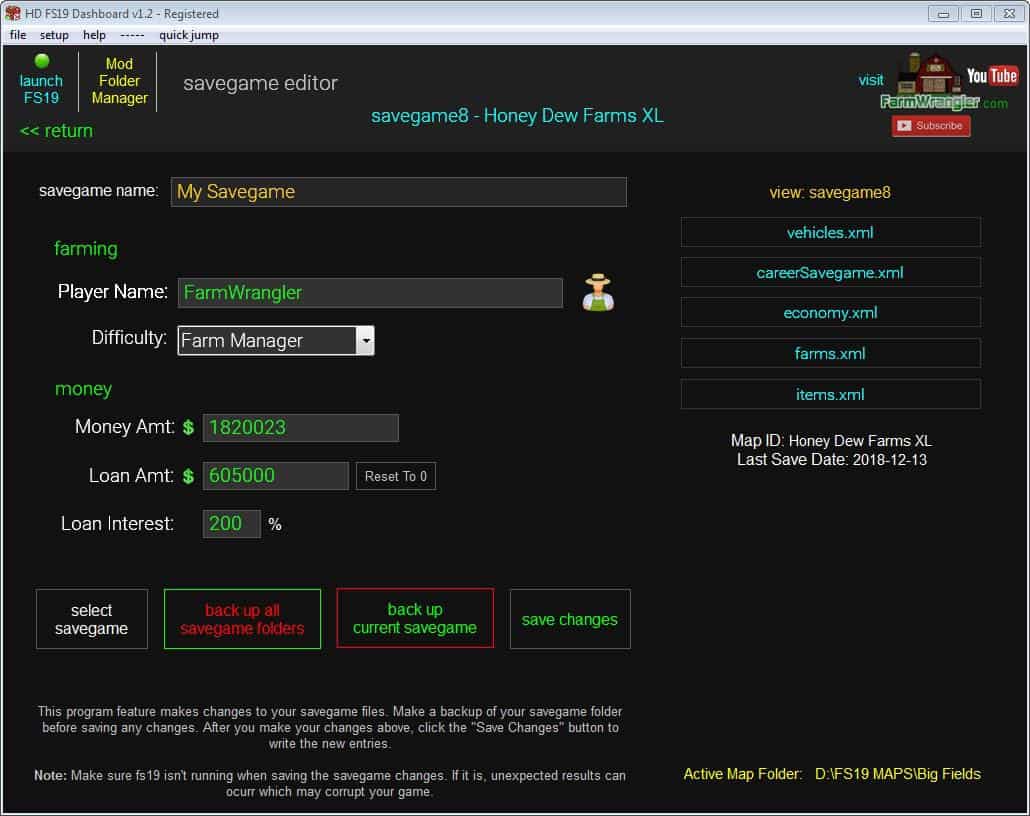Open the file menu
The height and width of the screenshot is (816, 1030).
[18, 35]
